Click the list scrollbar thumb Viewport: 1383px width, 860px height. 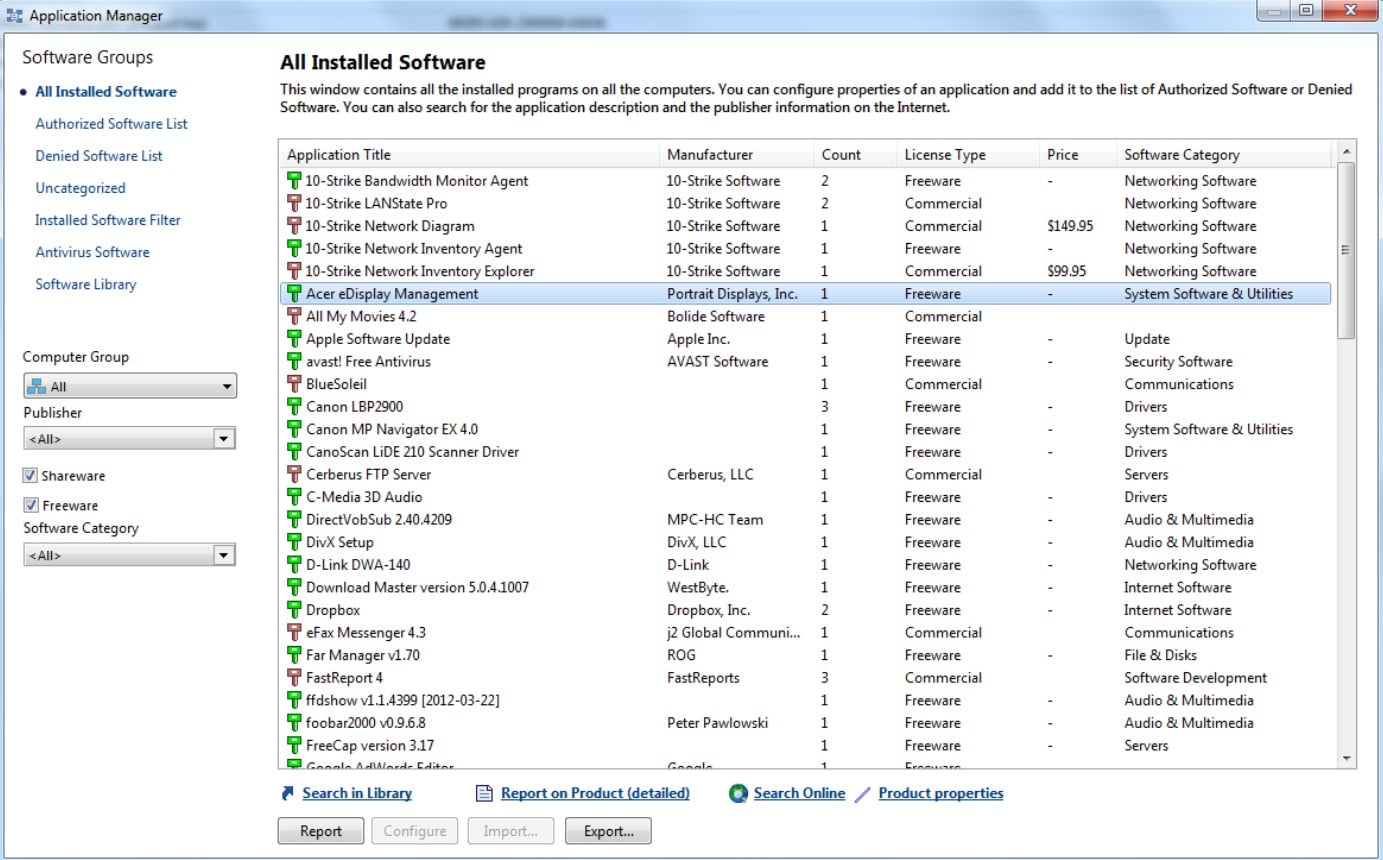coord(1345,251)
